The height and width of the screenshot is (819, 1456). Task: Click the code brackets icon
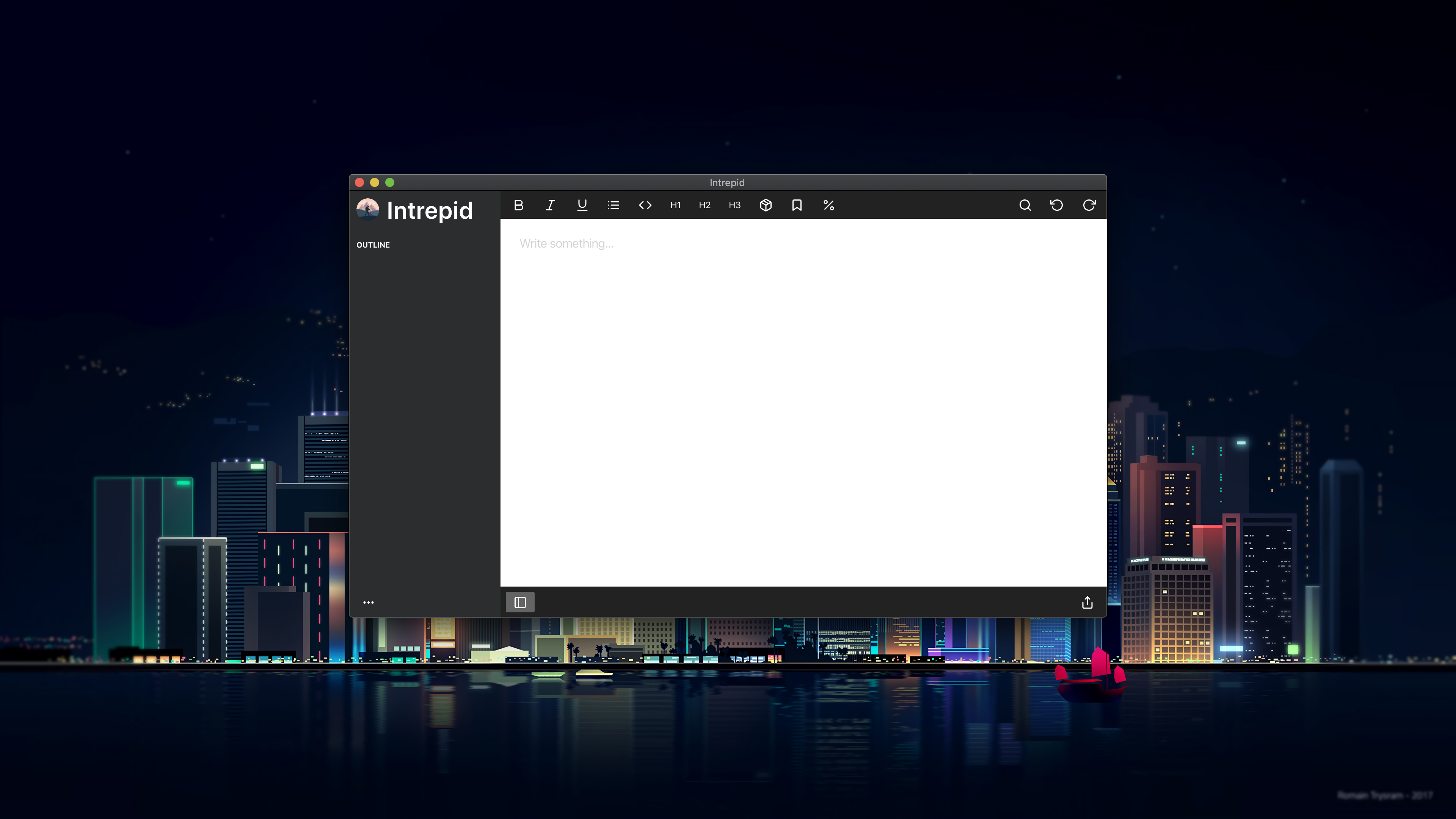click(645, 205)
